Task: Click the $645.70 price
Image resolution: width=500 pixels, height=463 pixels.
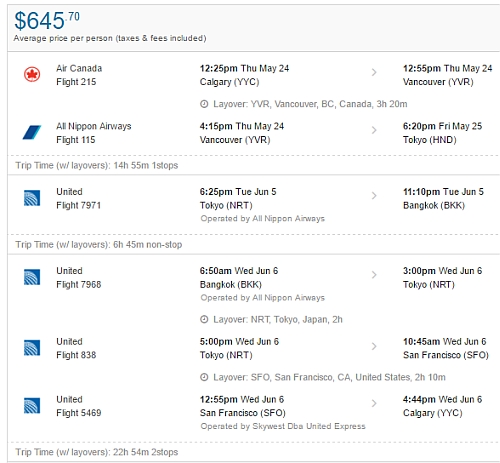Action: [x=47, y=20]
